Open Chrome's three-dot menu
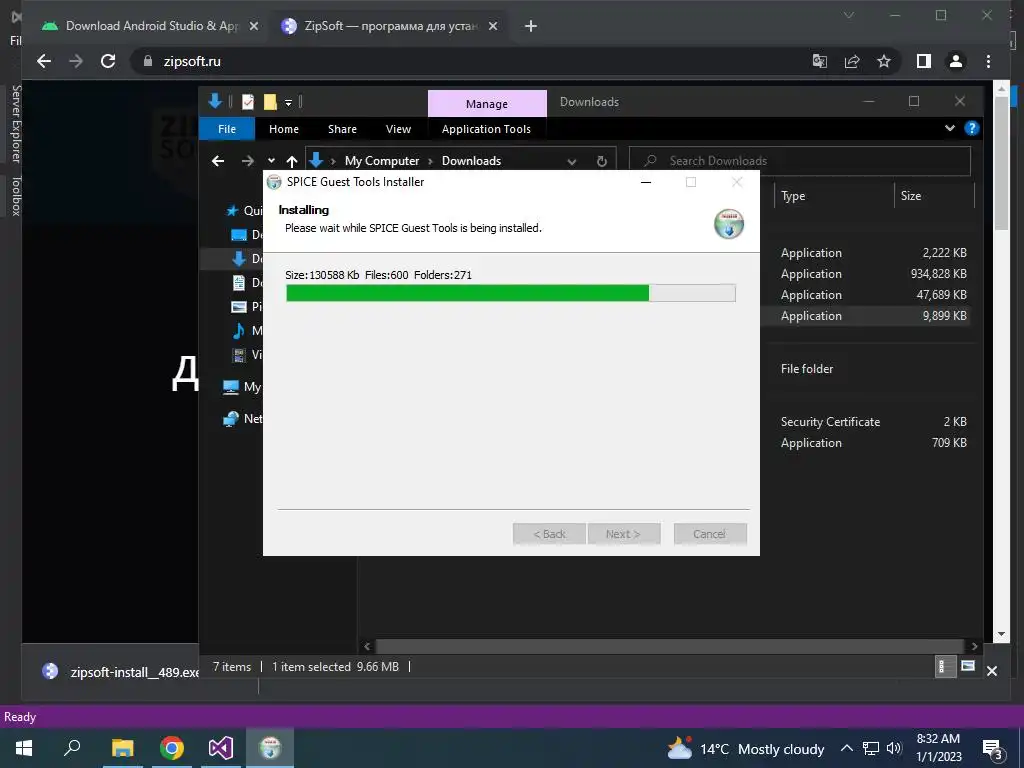 click(x=988, y=61)
